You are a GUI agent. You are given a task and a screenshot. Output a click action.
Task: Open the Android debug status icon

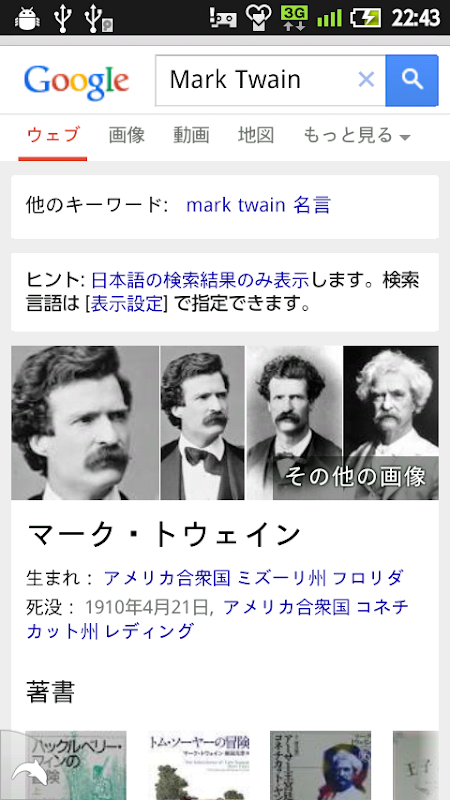coord(27,17)
